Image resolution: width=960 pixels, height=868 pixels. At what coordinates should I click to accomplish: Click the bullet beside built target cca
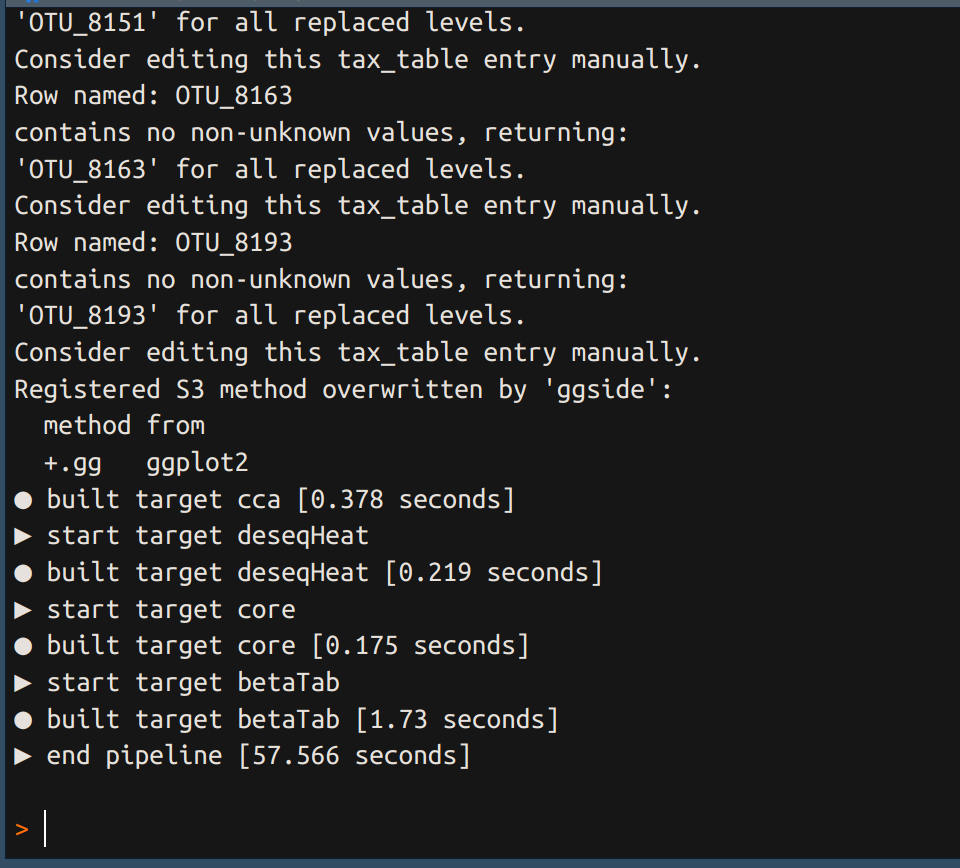click(23, 499)
